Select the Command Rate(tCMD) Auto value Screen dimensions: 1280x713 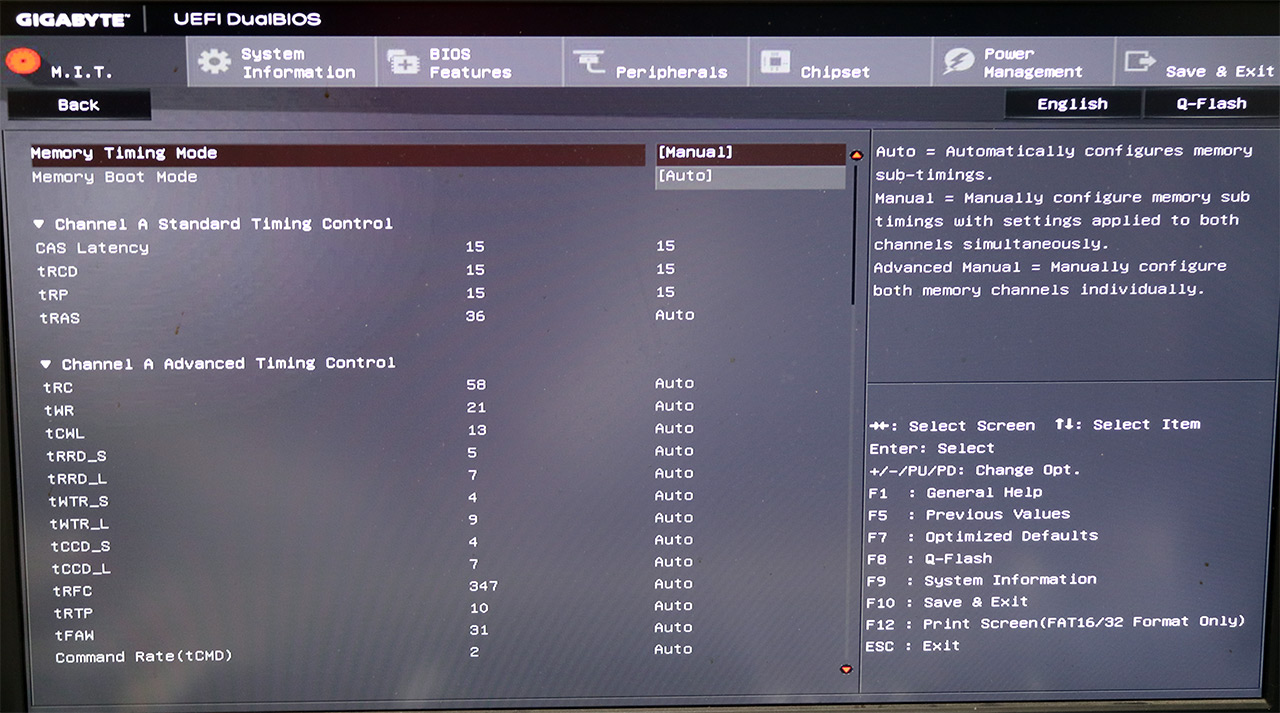pos(675,650)
